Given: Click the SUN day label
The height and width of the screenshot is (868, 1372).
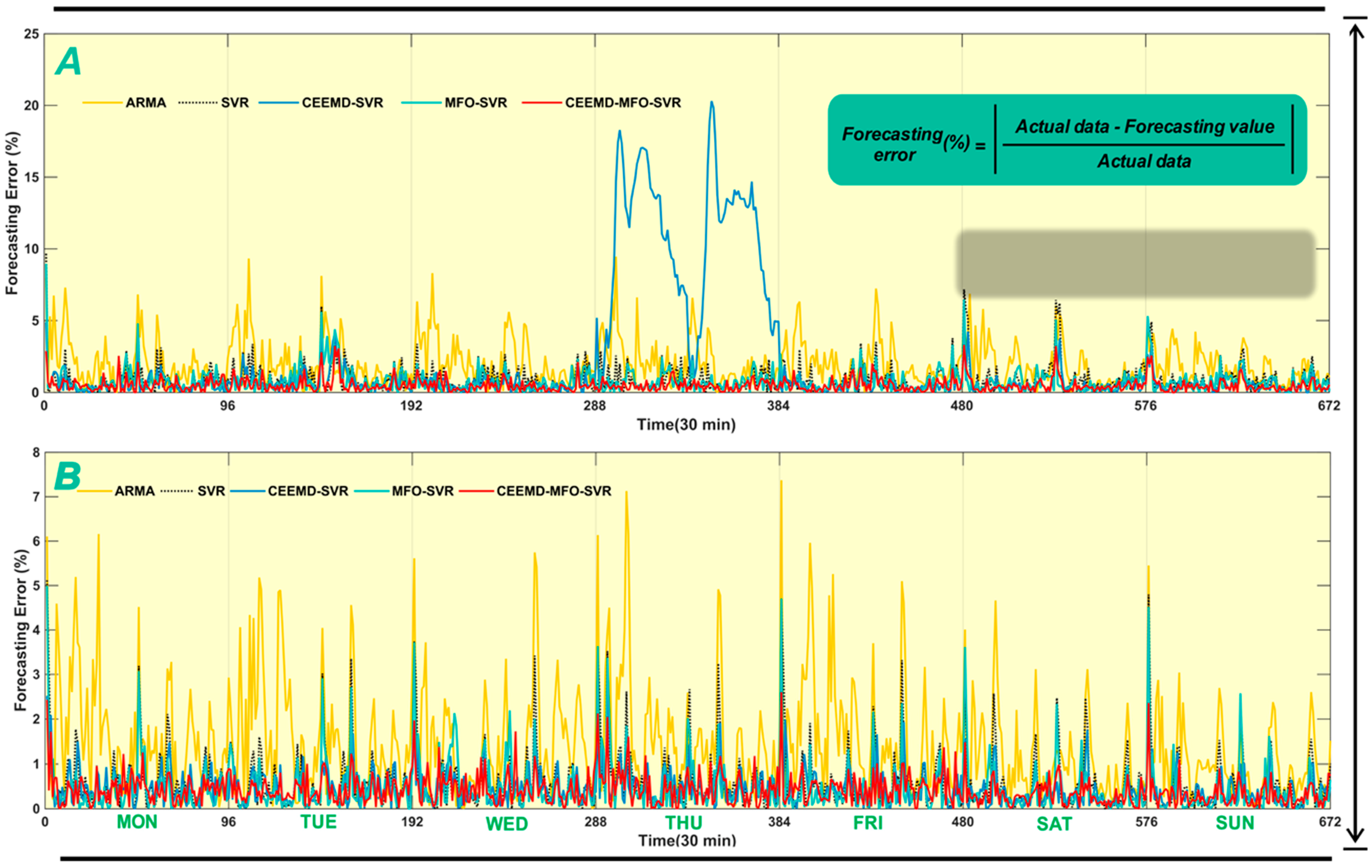Looking at the screenshot, I should pos(1235,823).
